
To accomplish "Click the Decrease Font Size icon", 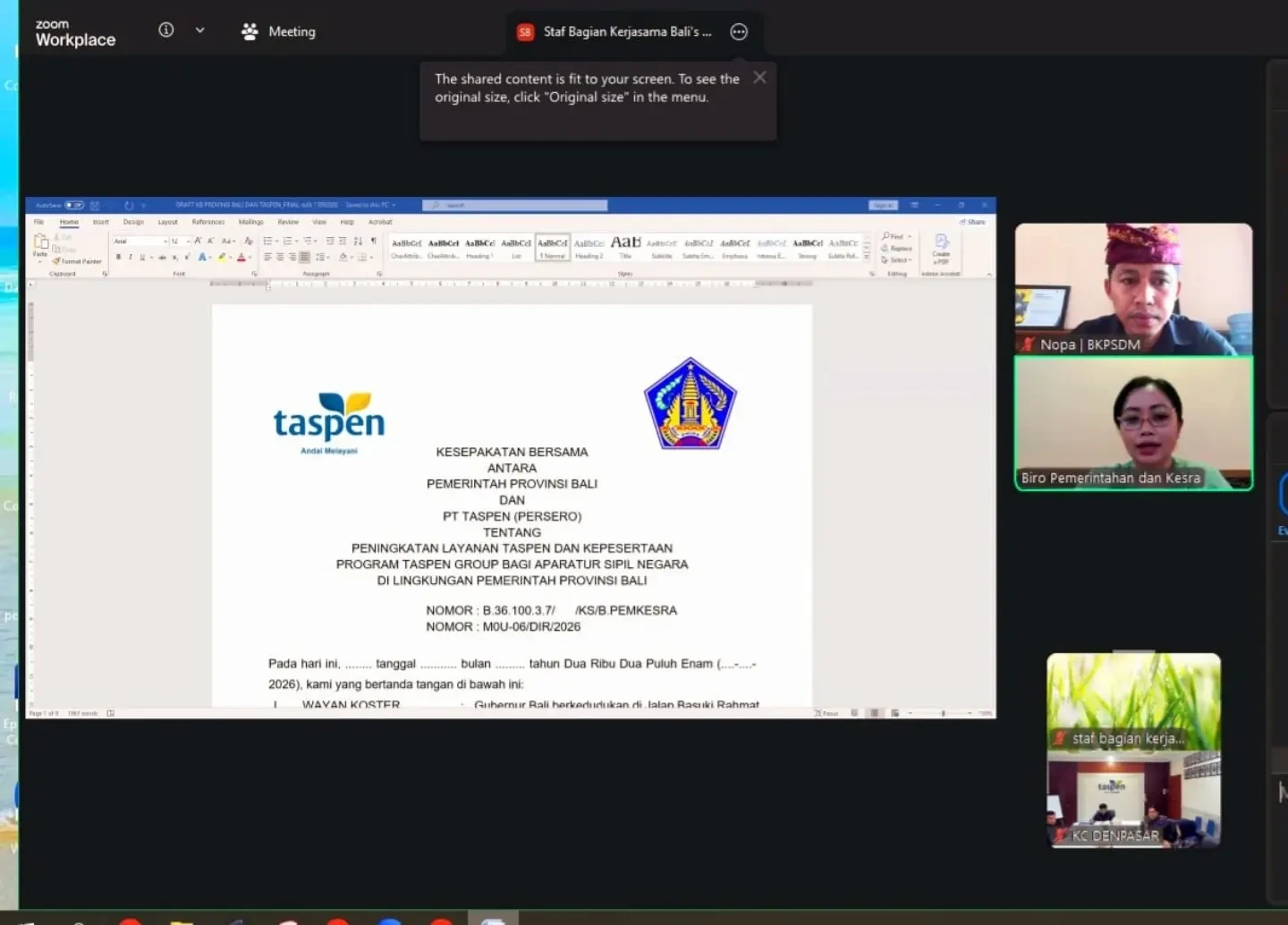I will click(210, 241).
